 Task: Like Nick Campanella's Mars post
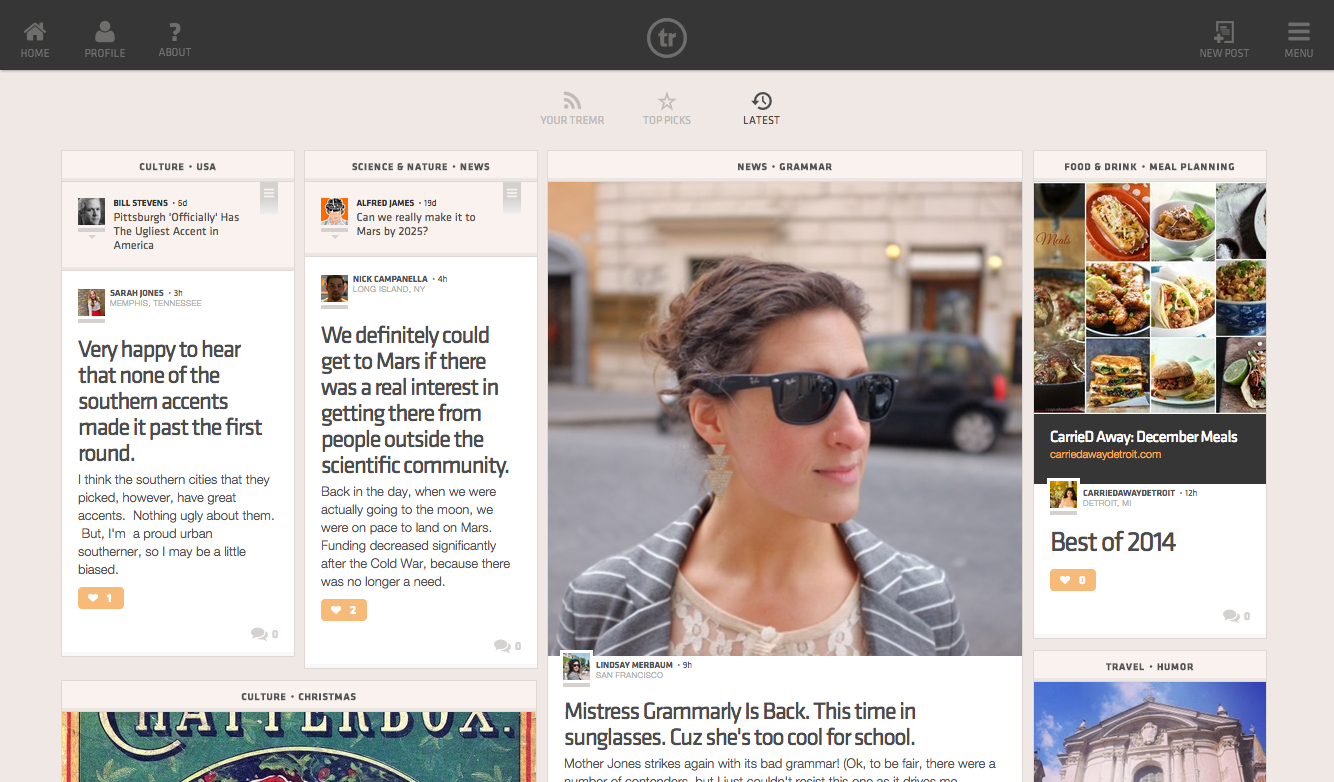tap(343, 610)
